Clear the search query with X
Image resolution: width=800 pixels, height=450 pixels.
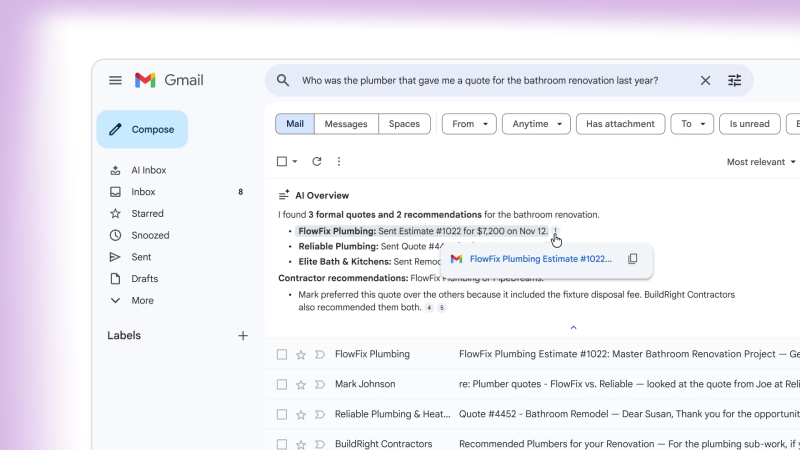click(x=705, y=80)
